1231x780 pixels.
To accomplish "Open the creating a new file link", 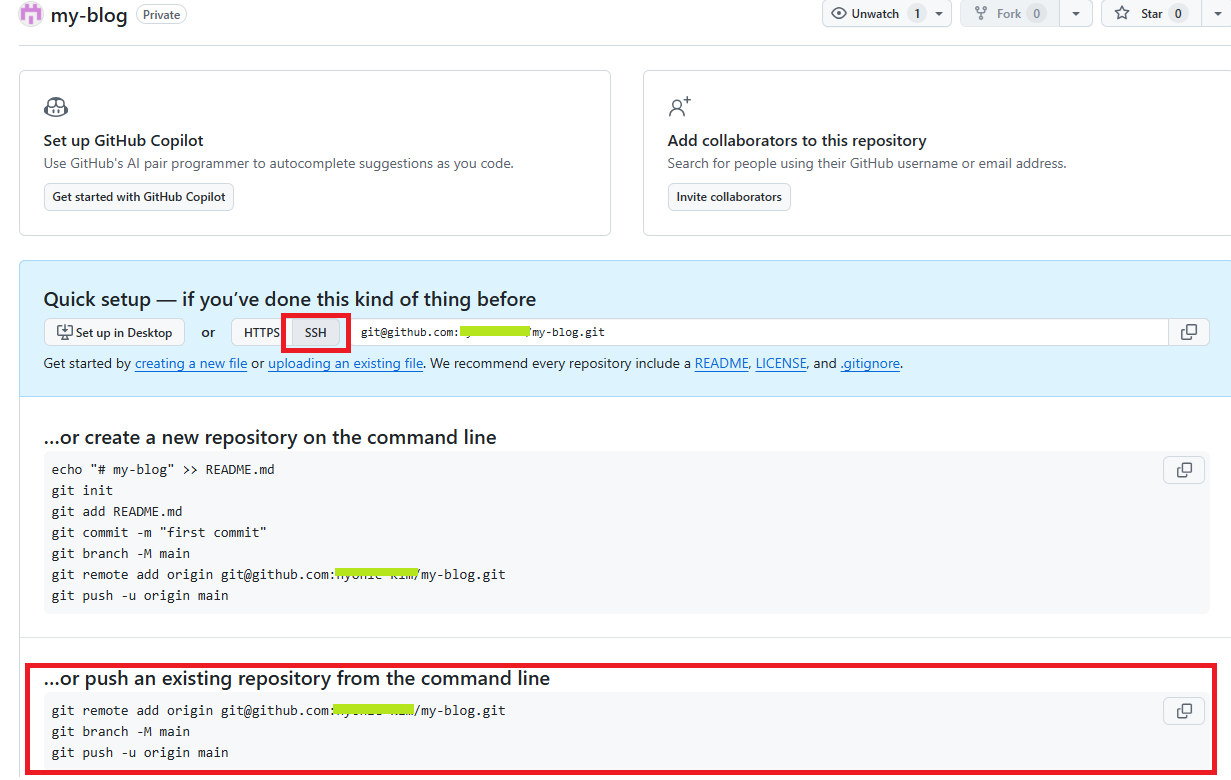I will (x=191, y=364).
